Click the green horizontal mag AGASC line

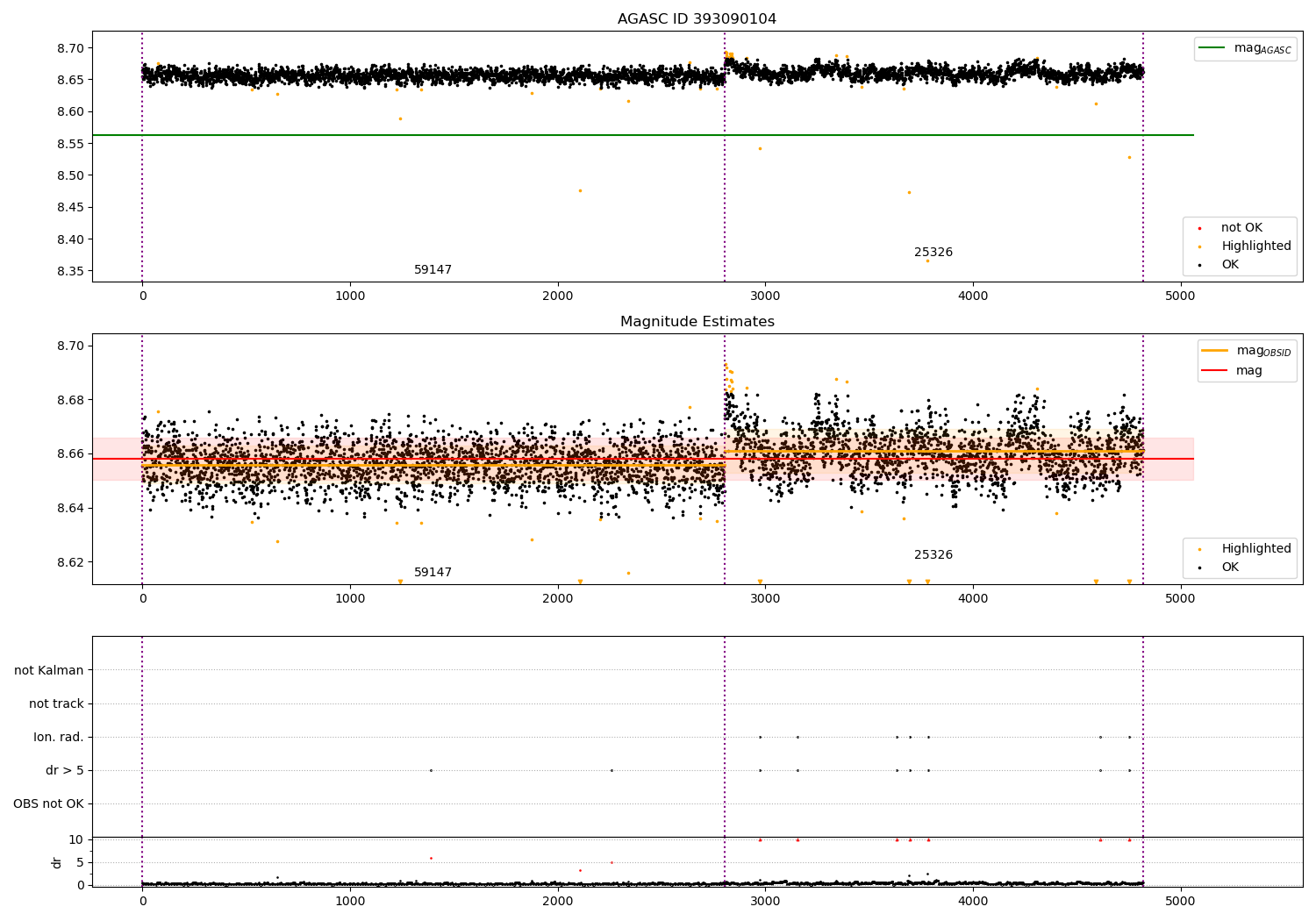click(x=643, y=135)
